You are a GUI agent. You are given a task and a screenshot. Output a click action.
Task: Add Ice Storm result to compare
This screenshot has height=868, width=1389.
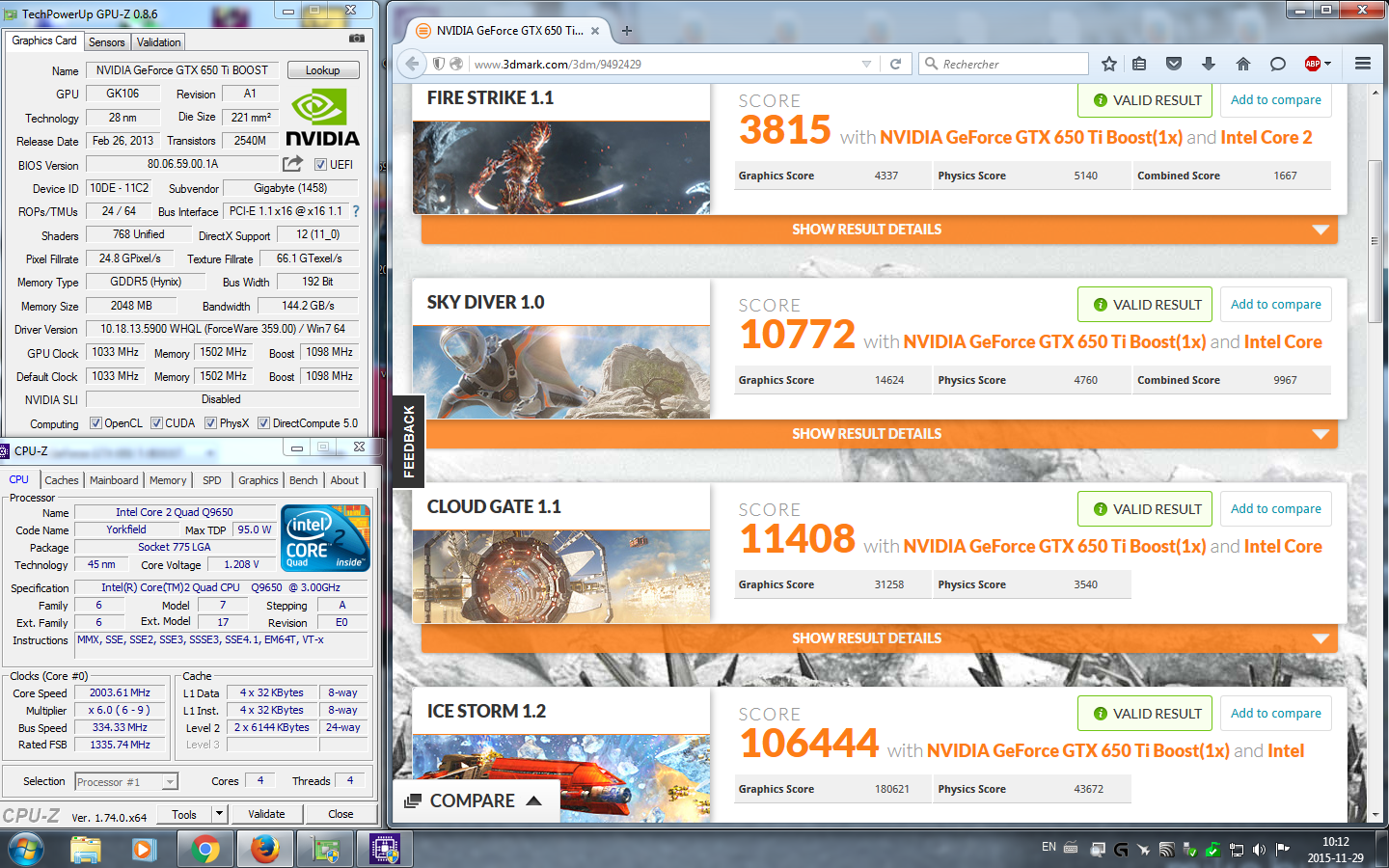click(x=1275, y=714)
